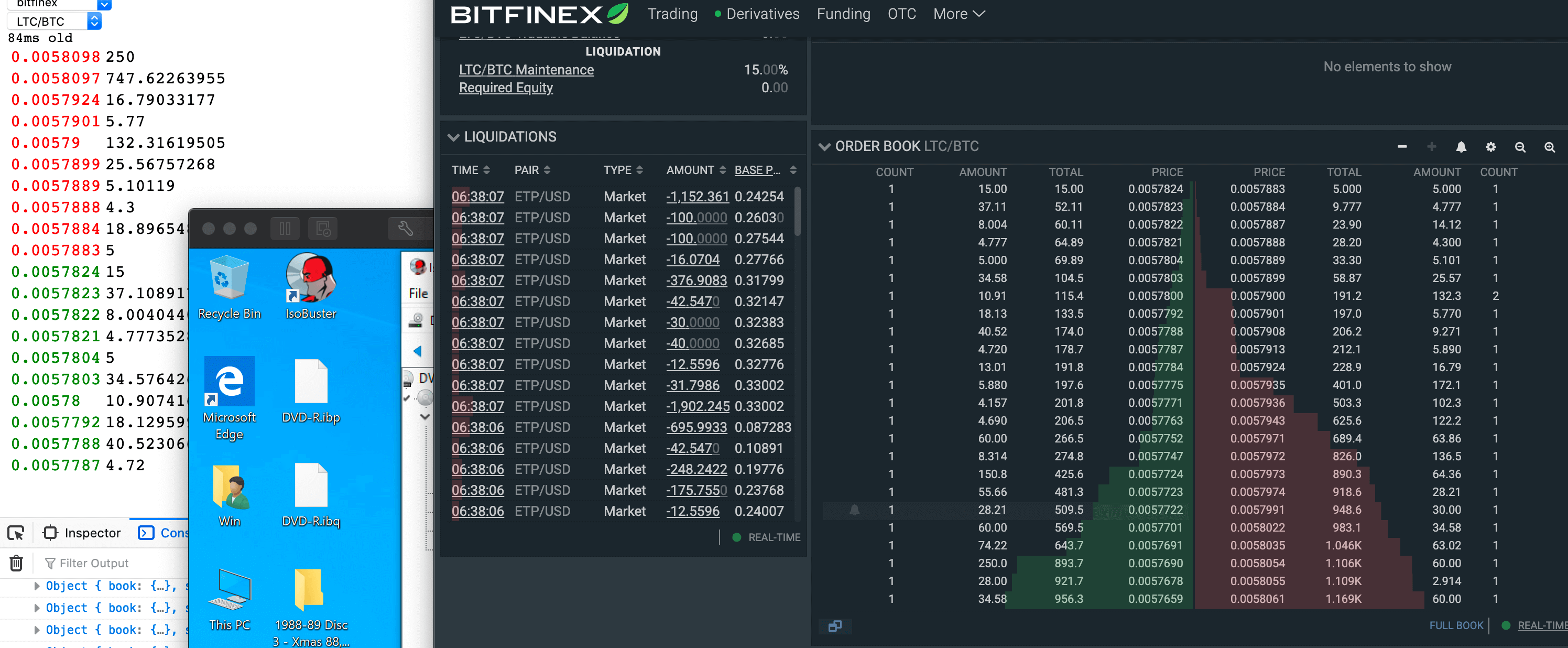Screen dimensions: 1568x648
Task: Open order book settings gear
Action: coord(1490,147)
